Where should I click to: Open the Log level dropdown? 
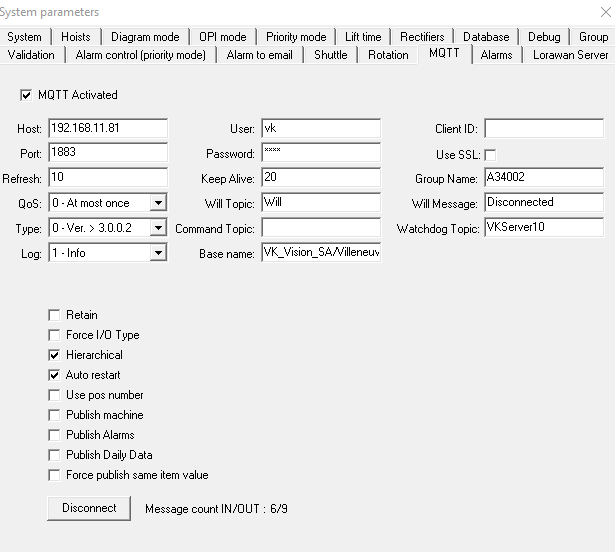tap(157, 253)
